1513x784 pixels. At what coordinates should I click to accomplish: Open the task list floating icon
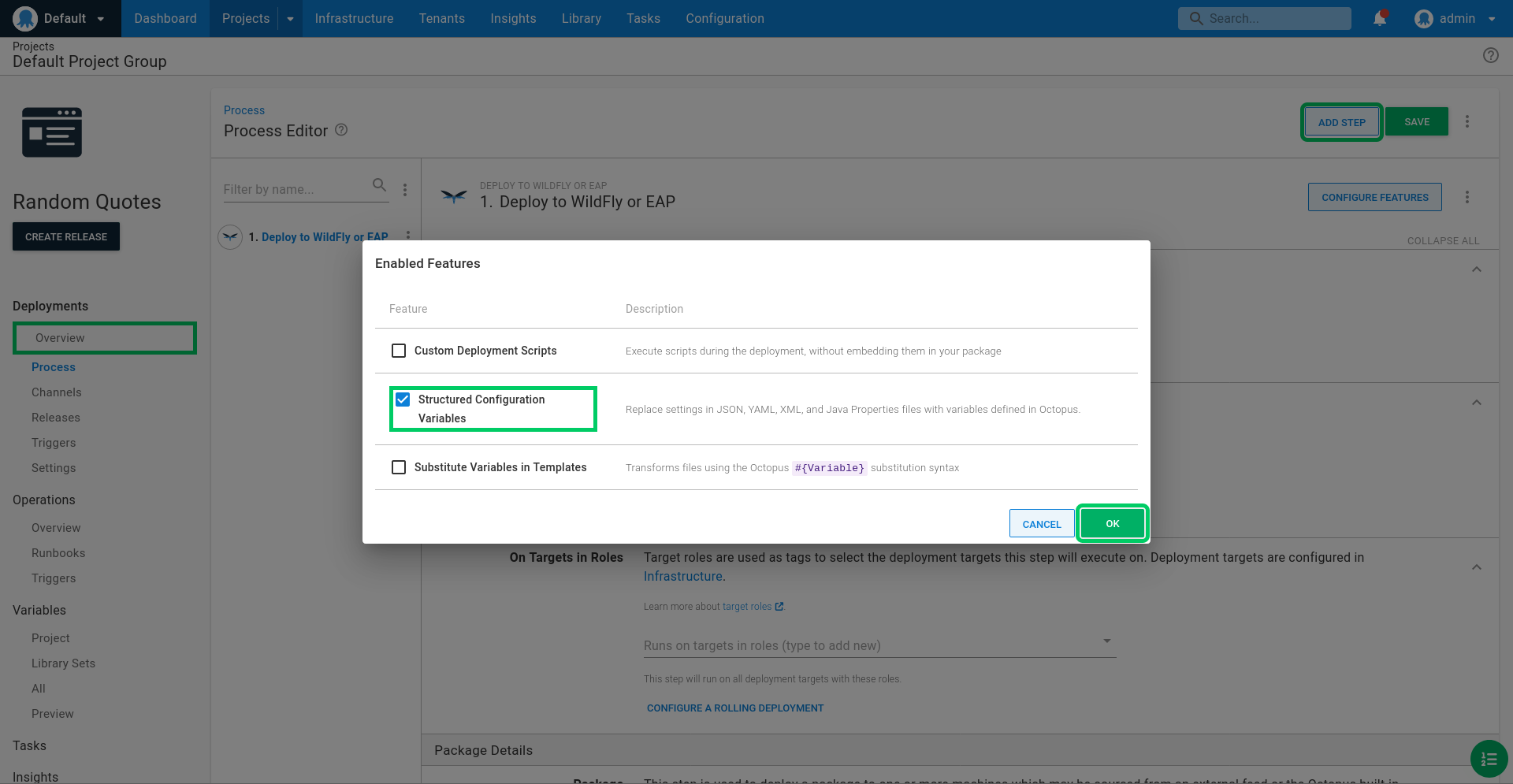pyautogui.click(x=1489, y=759)
